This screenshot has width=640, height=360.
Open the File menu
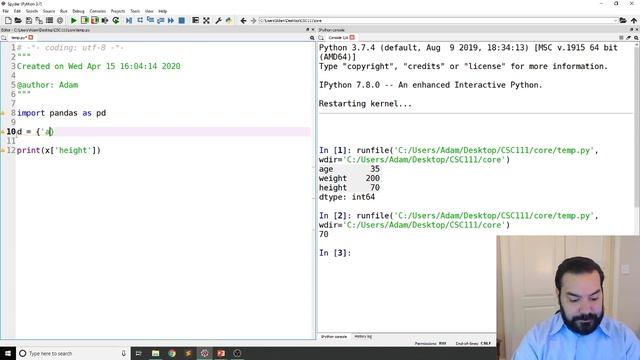point(6,11)
